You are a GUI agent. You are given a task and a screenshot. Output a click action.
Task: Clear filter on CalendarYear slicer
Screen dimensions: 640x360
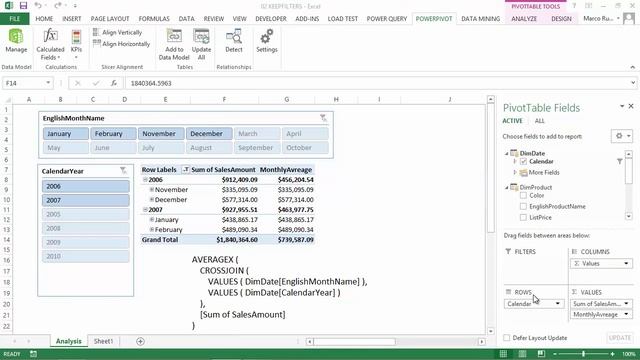123,171
